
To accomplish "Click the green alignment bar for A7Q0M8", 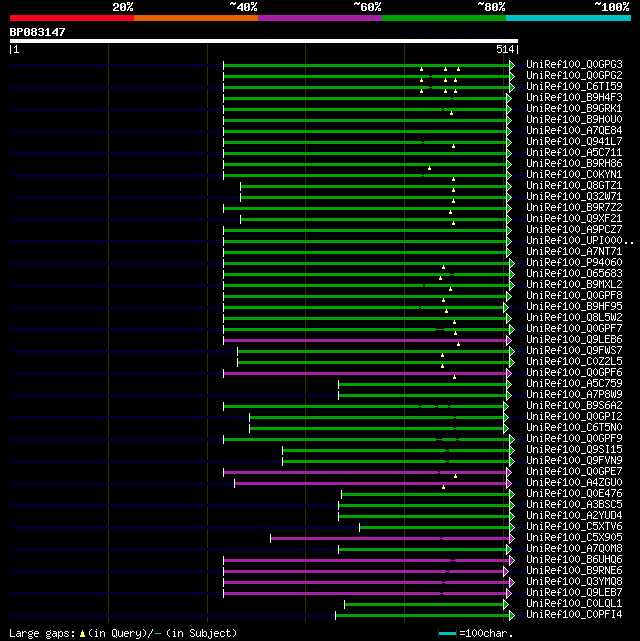I will (422, 549).
